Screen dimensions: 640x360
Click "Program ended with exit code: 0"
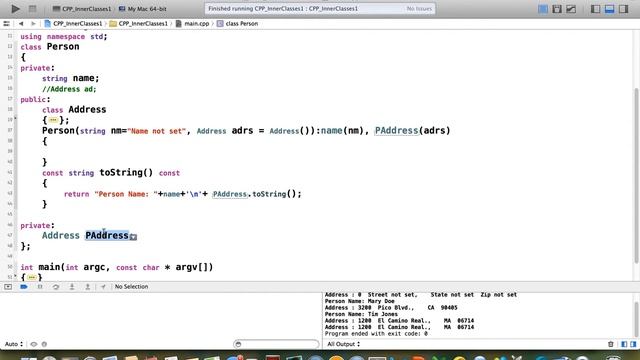[376, 334]
